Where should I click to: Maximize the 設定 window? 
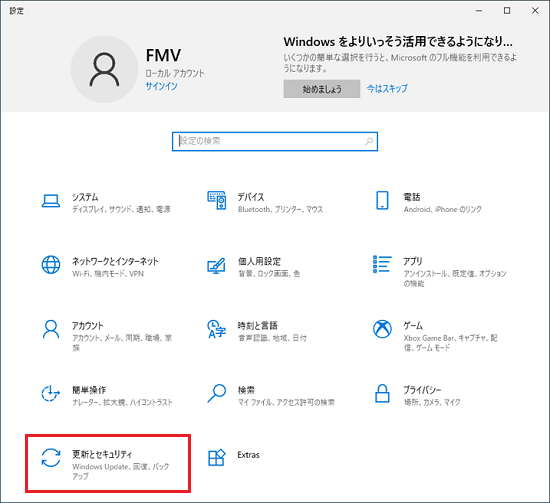507,11
